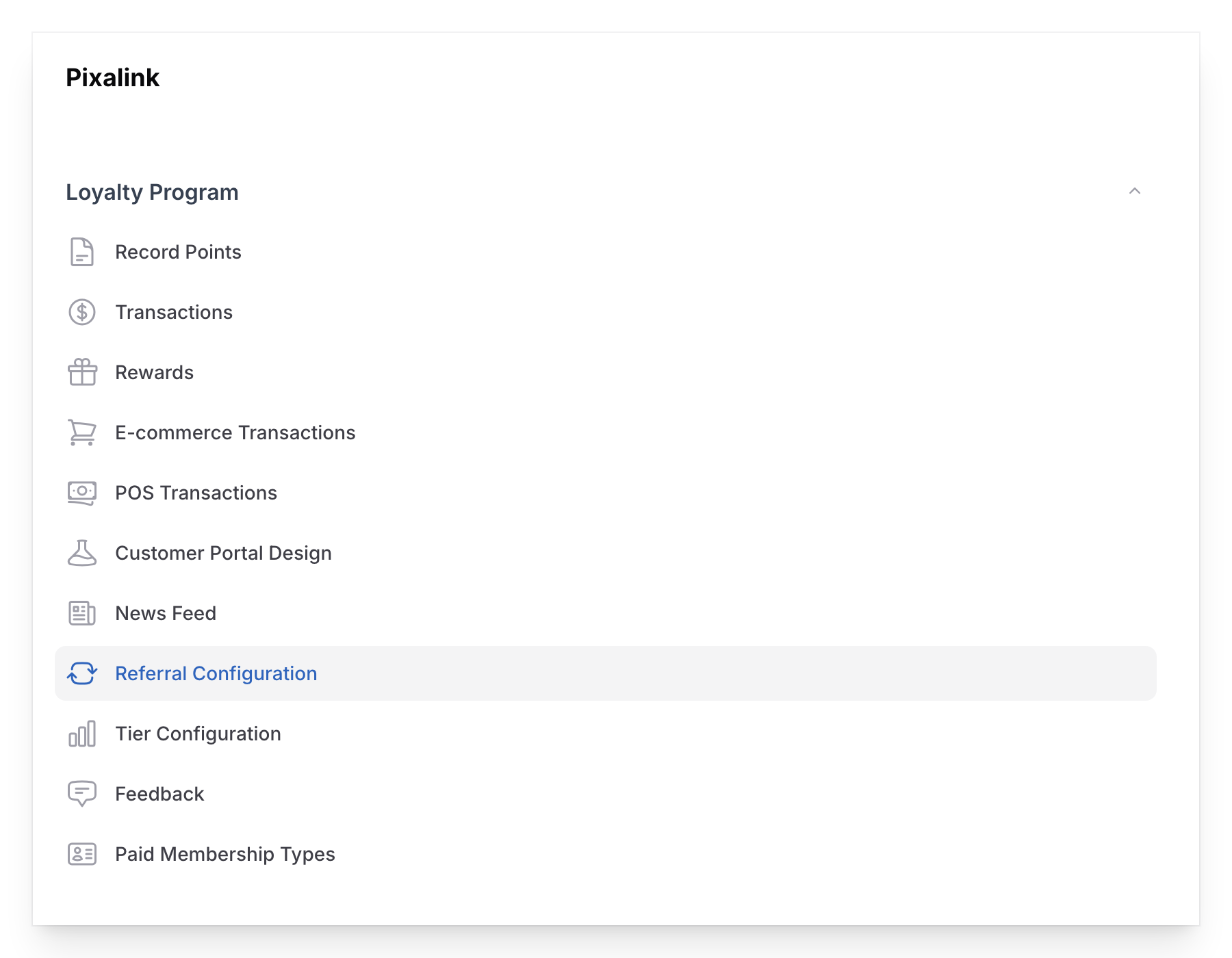The image size is (1232, 958).
Task: Select the highlighted Referral Configuration item
Action: [216, 673]
